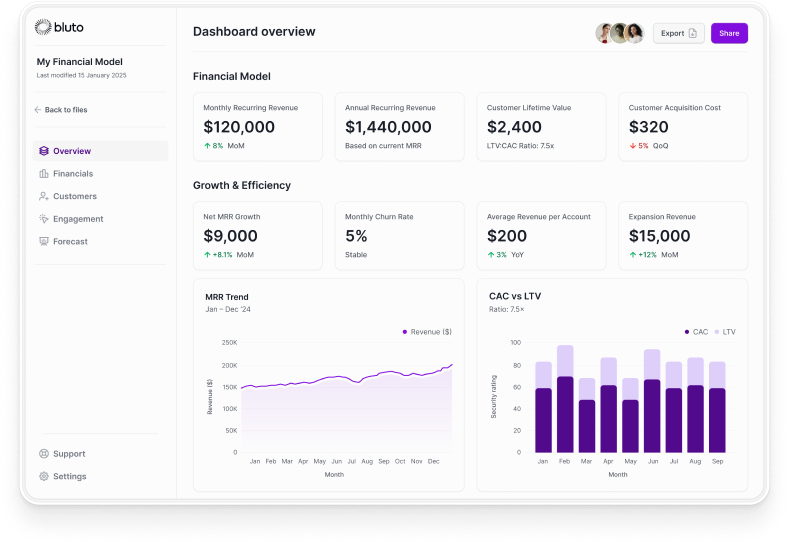Toggle the CAC legend entry

point(695,331)
